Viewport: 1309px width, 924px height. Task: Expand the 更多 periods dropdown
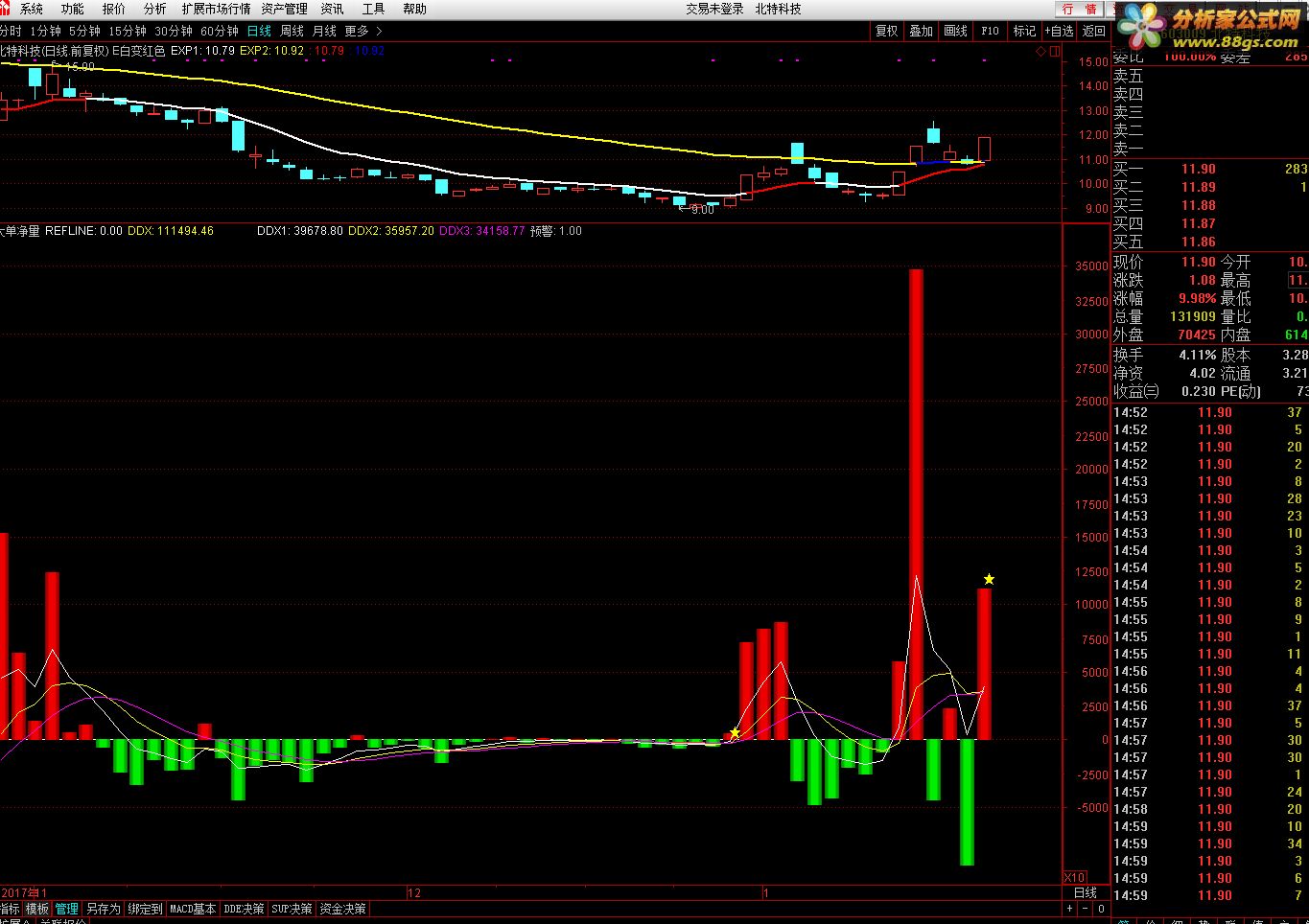coord(357,31)
